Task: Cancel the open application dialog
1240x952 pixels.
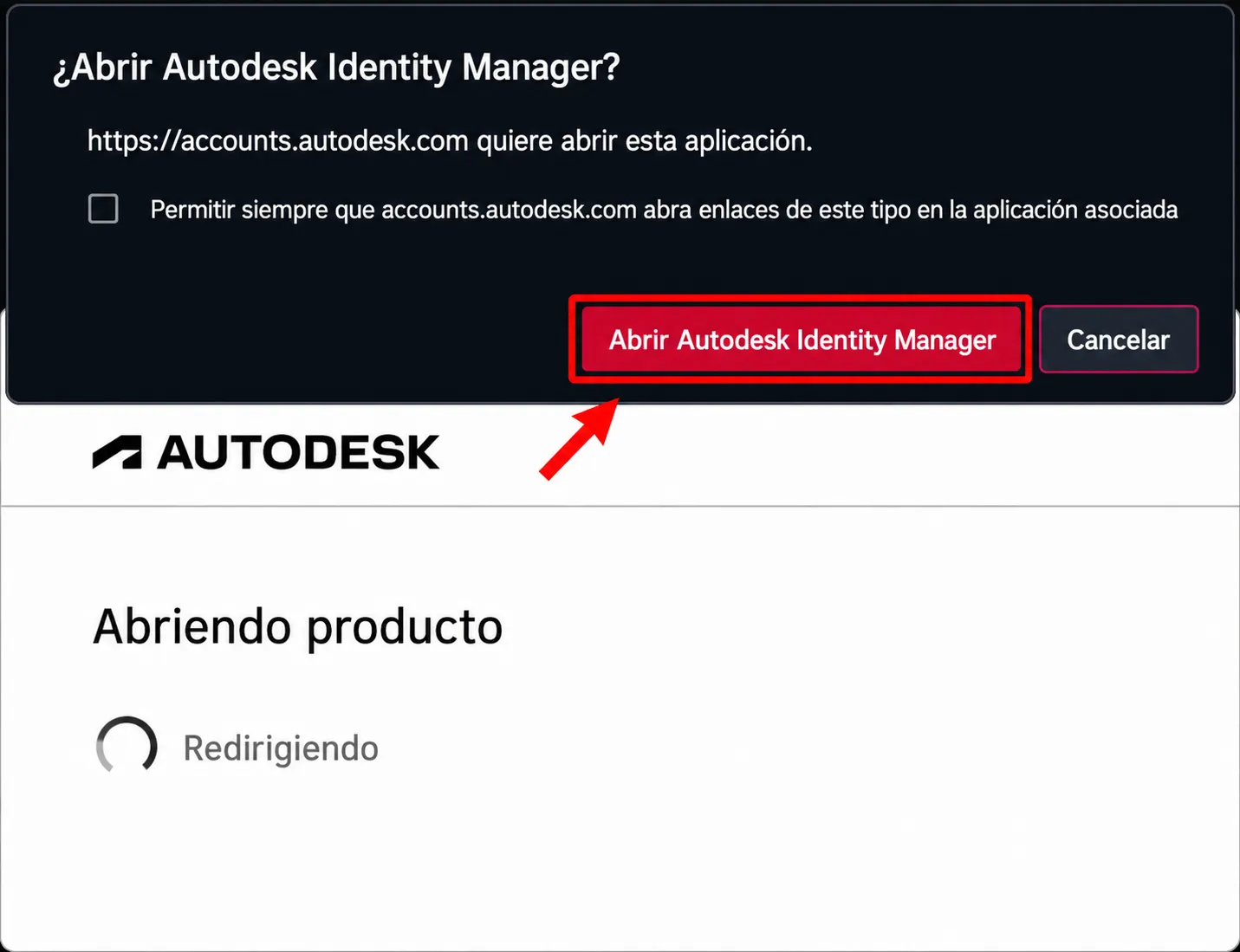Action: 1118,339
